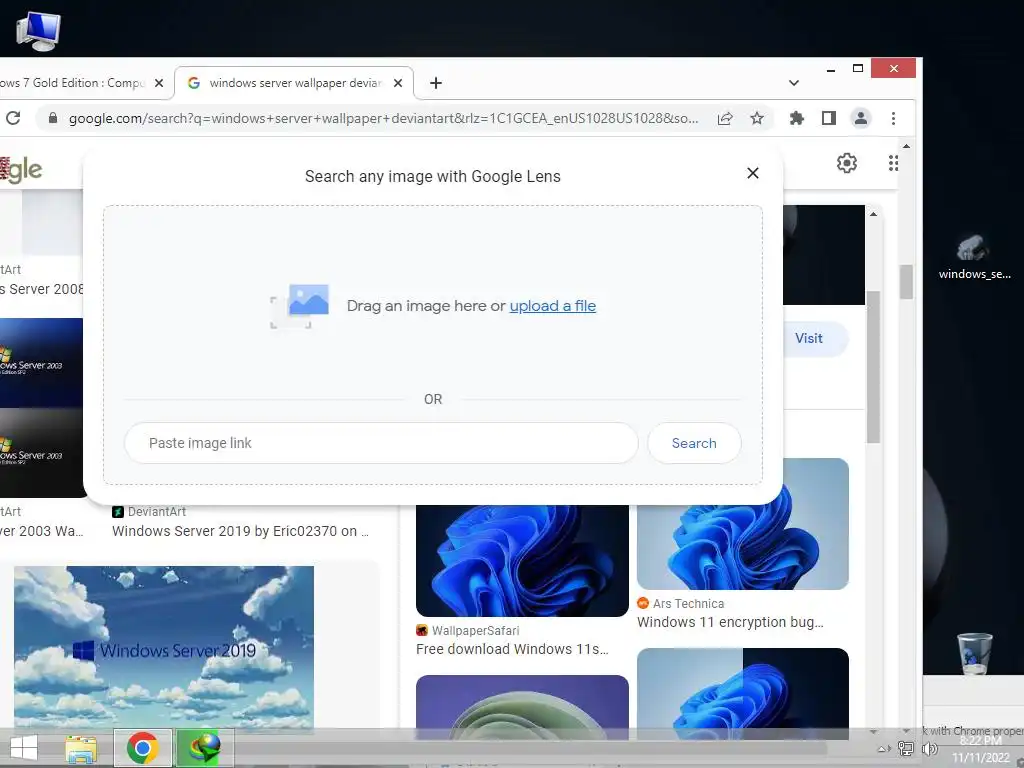Click the Ars Technica source label

click(688, 603)
